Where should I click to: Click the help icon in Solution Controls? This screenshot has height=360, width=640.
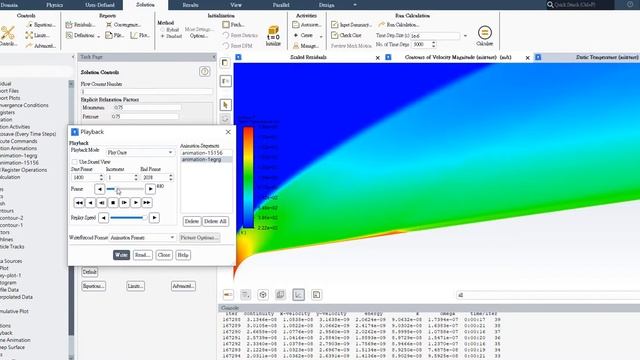pos(204,72)
